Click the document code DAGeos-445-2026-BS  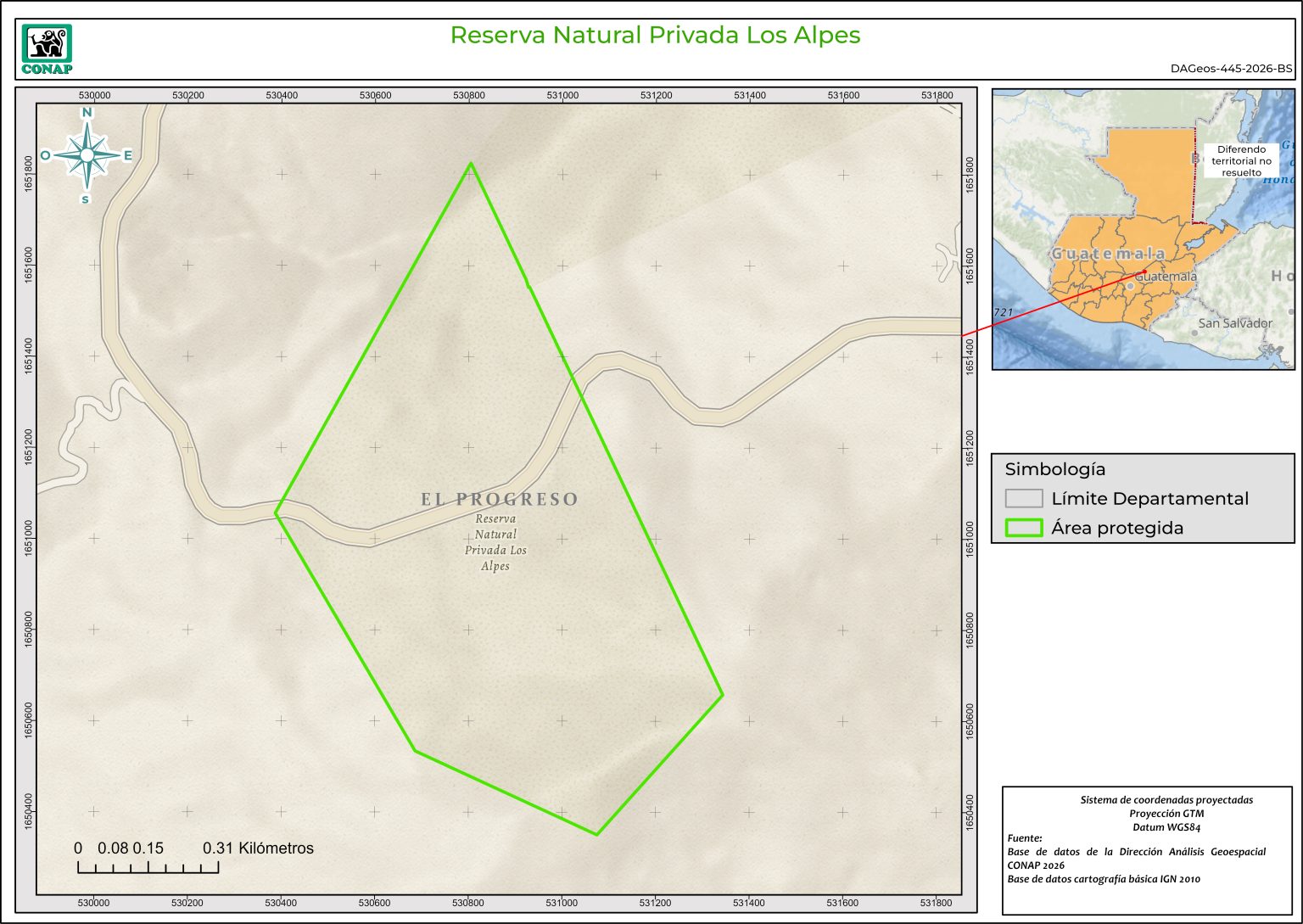(1231, 69)
